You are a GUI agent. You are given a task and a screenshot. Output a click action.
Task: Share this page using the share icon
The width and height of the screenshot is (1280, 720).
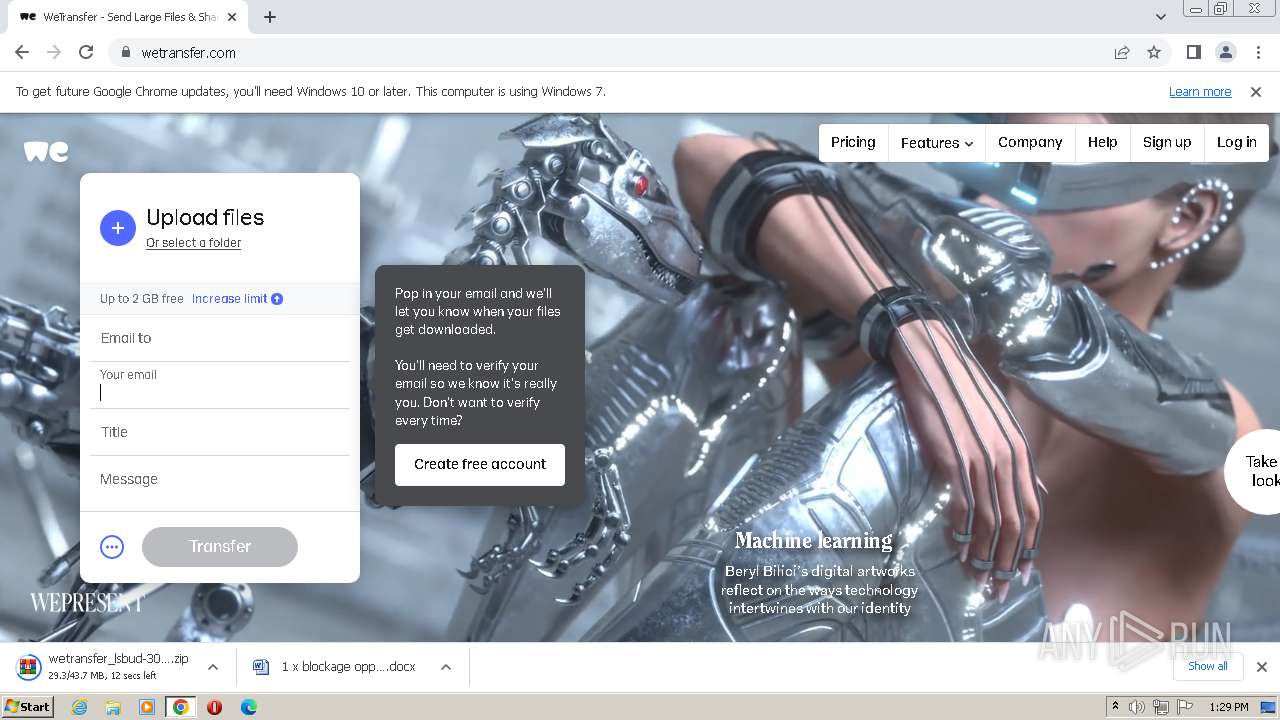1122,52
